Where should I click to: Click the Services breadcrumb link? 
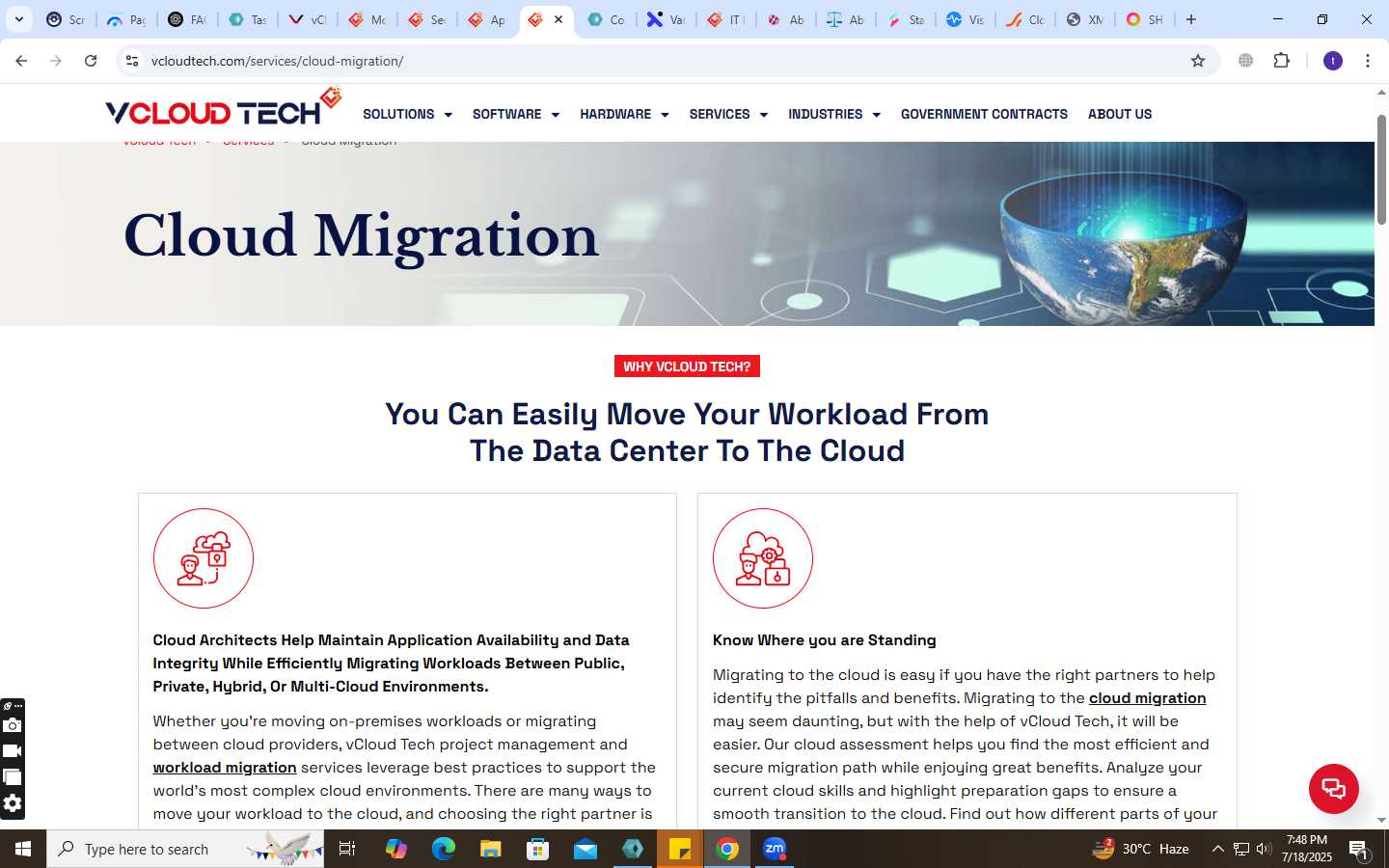pos(248,142)
